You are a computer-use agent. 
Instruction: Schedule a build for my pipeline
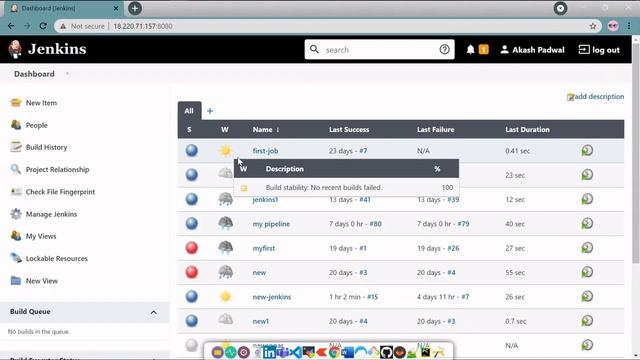(x=587, y=224)
